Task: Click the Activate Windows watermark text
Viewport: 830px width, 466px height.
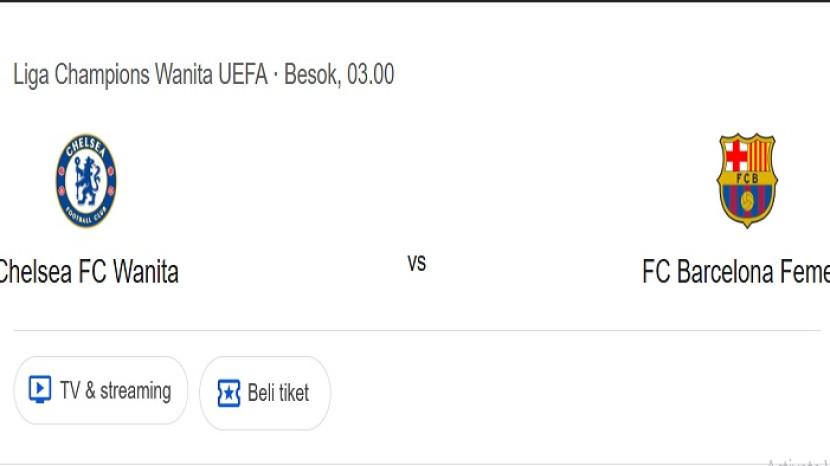Action: click(797, 462)
